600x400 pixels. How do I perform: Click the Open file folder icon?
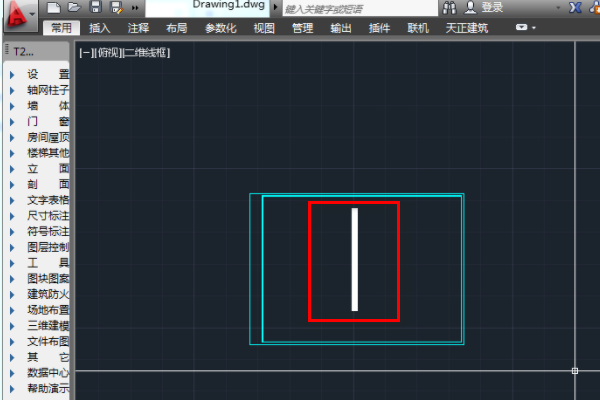tap(74, 7)
